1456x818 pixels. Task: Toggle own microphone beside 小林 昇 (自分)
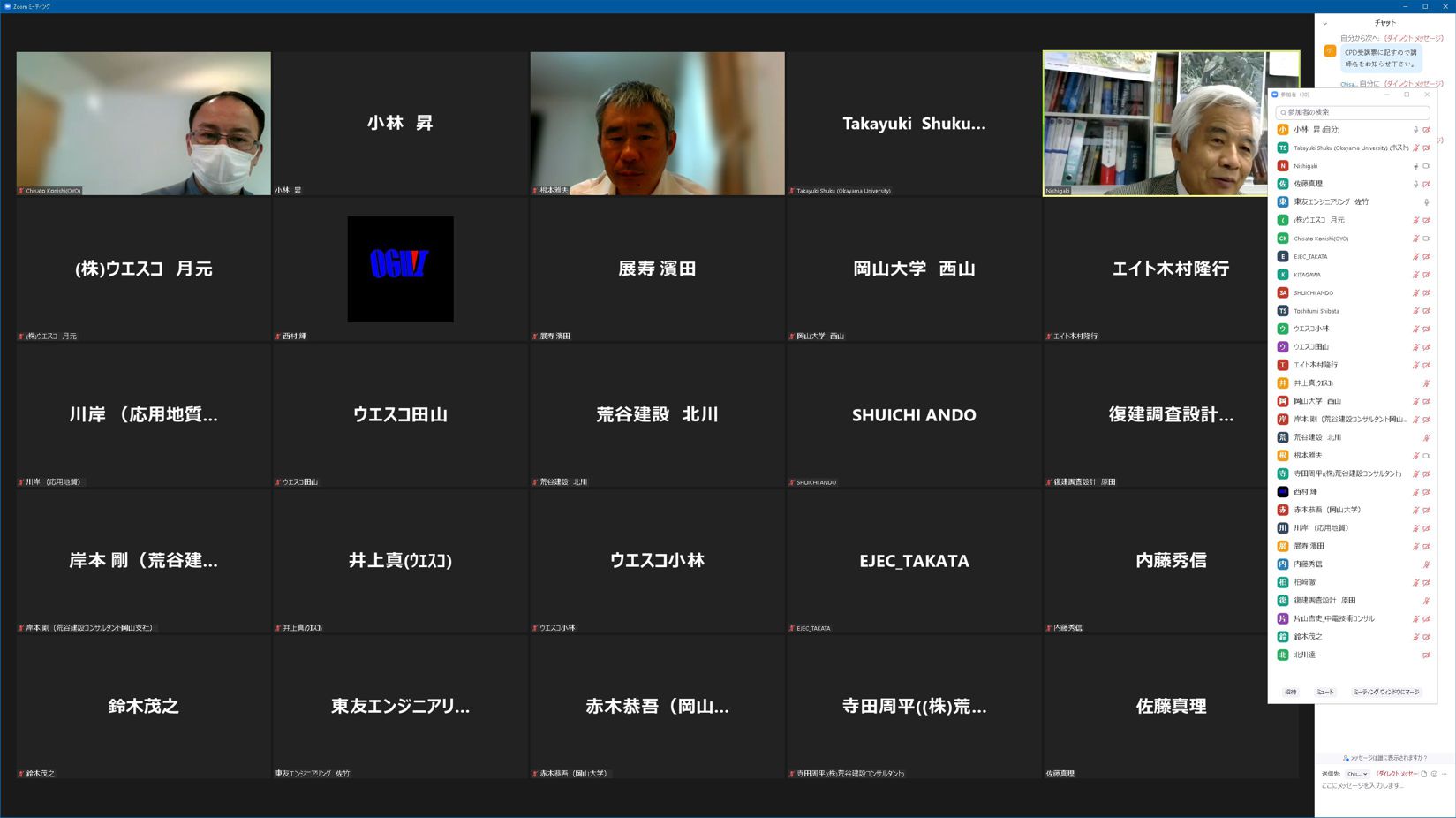(x=1415, y=130)
